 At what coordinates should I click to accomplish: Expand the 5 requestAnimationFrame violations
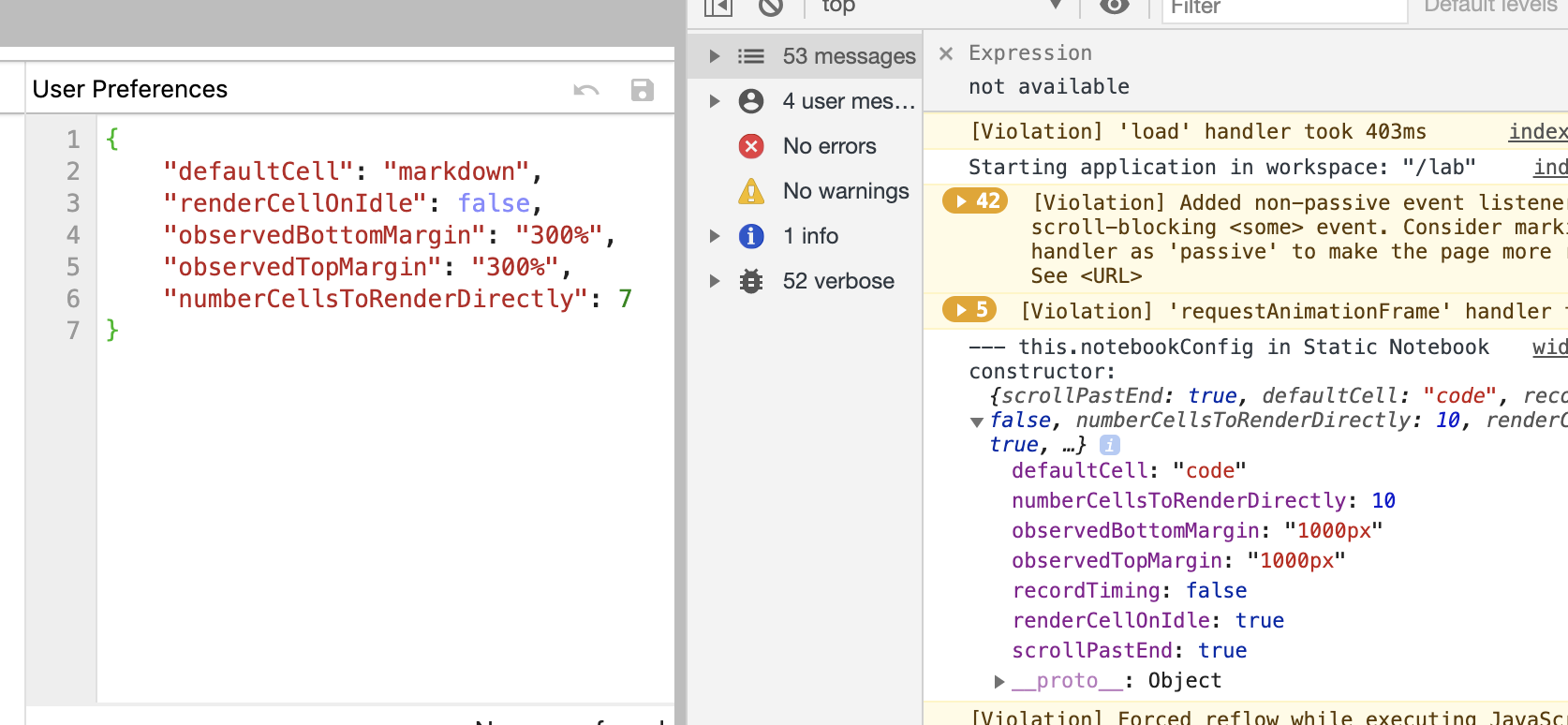pyautogui.click(x=969, y=309)
